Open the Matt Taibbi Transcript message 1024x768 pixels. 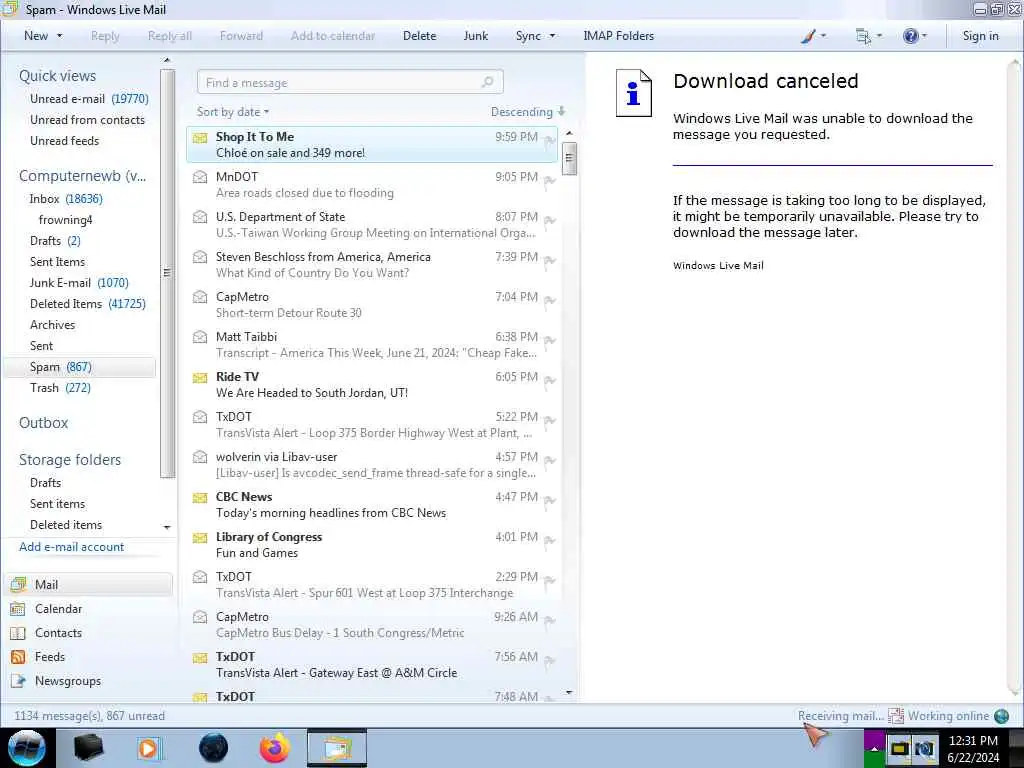(x=372, y=345)
